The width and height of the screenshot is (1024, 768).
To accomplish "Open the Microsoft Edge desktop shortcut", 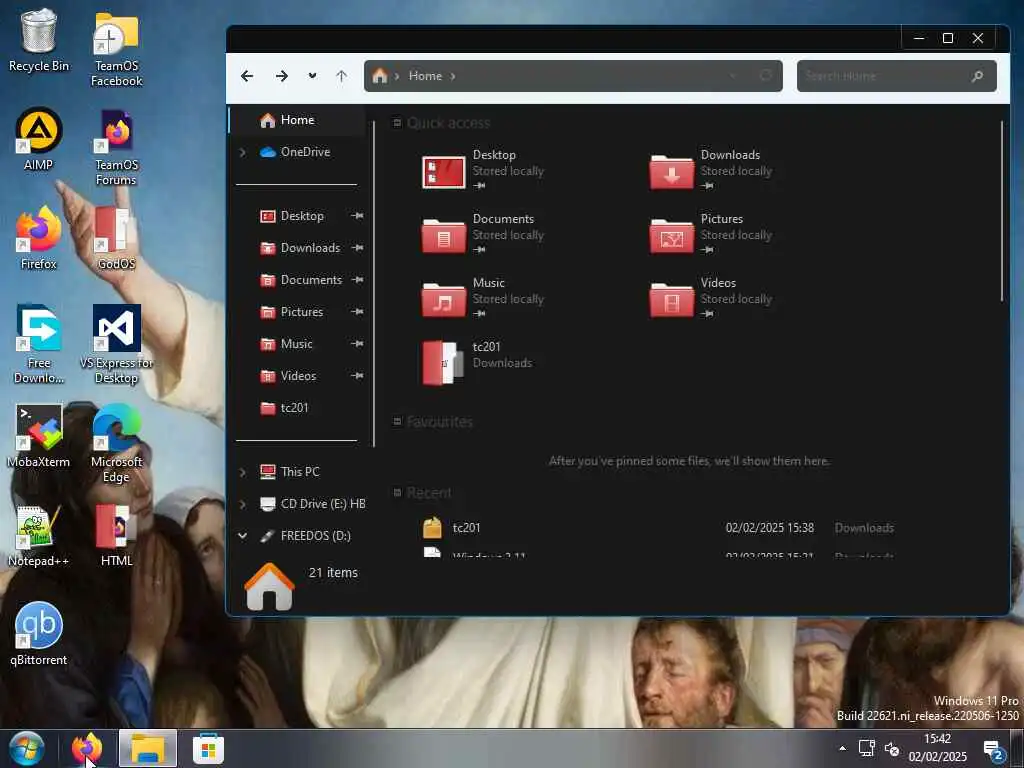I will (116, 444).
